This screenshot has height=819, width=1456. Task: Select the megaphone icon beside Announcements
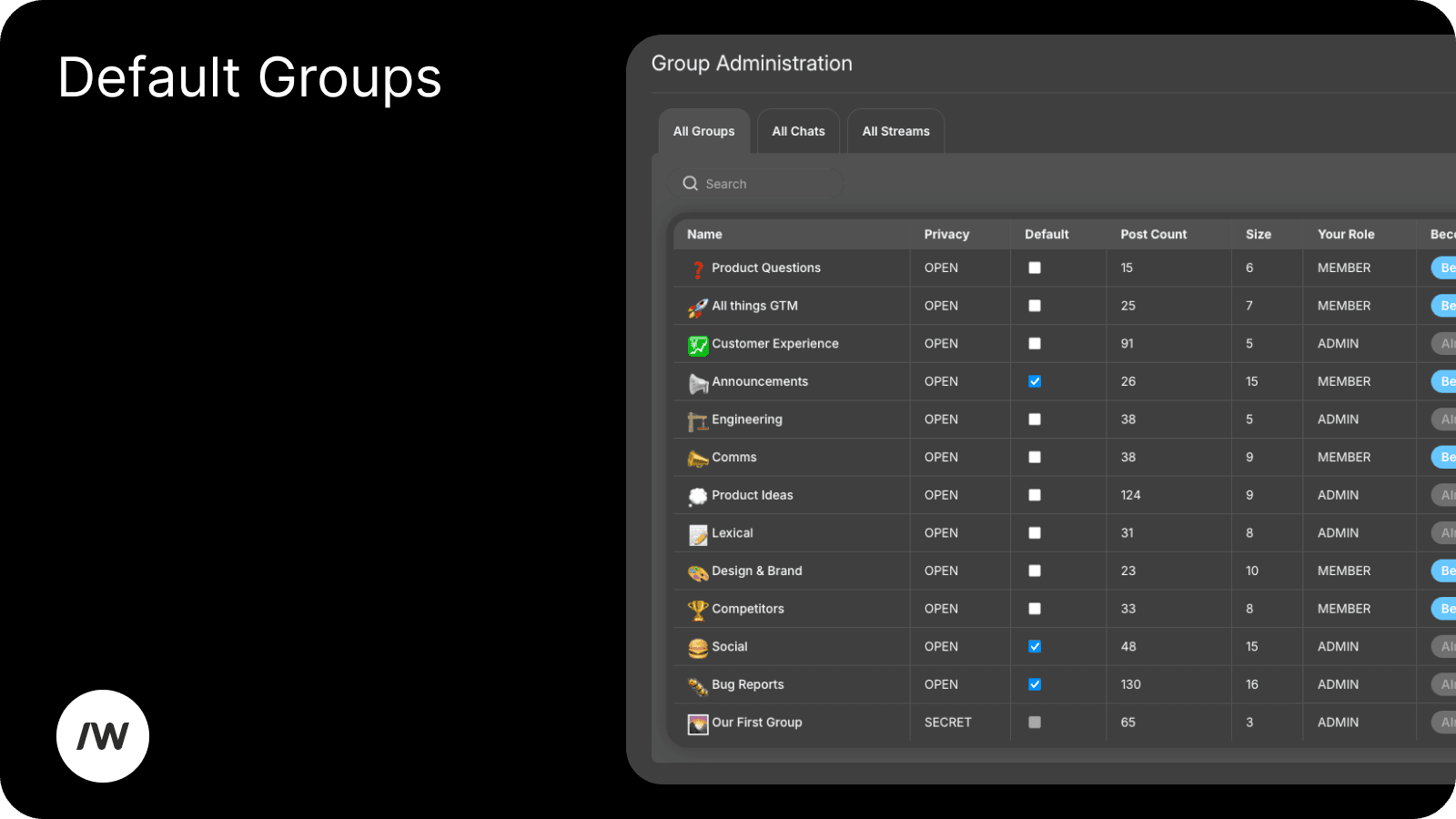pos(697,381)
